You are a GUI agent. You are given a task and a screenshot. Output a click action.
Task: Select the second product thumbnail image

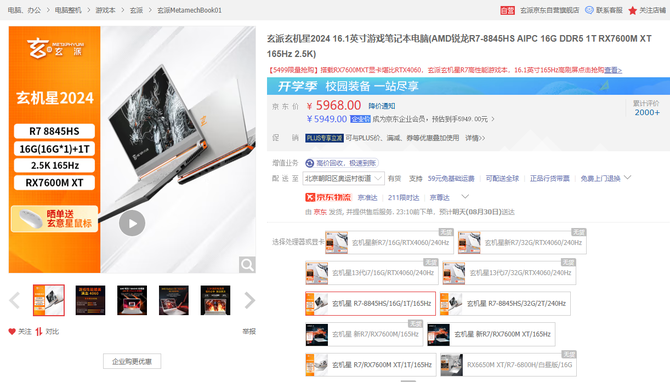(90, 300)
